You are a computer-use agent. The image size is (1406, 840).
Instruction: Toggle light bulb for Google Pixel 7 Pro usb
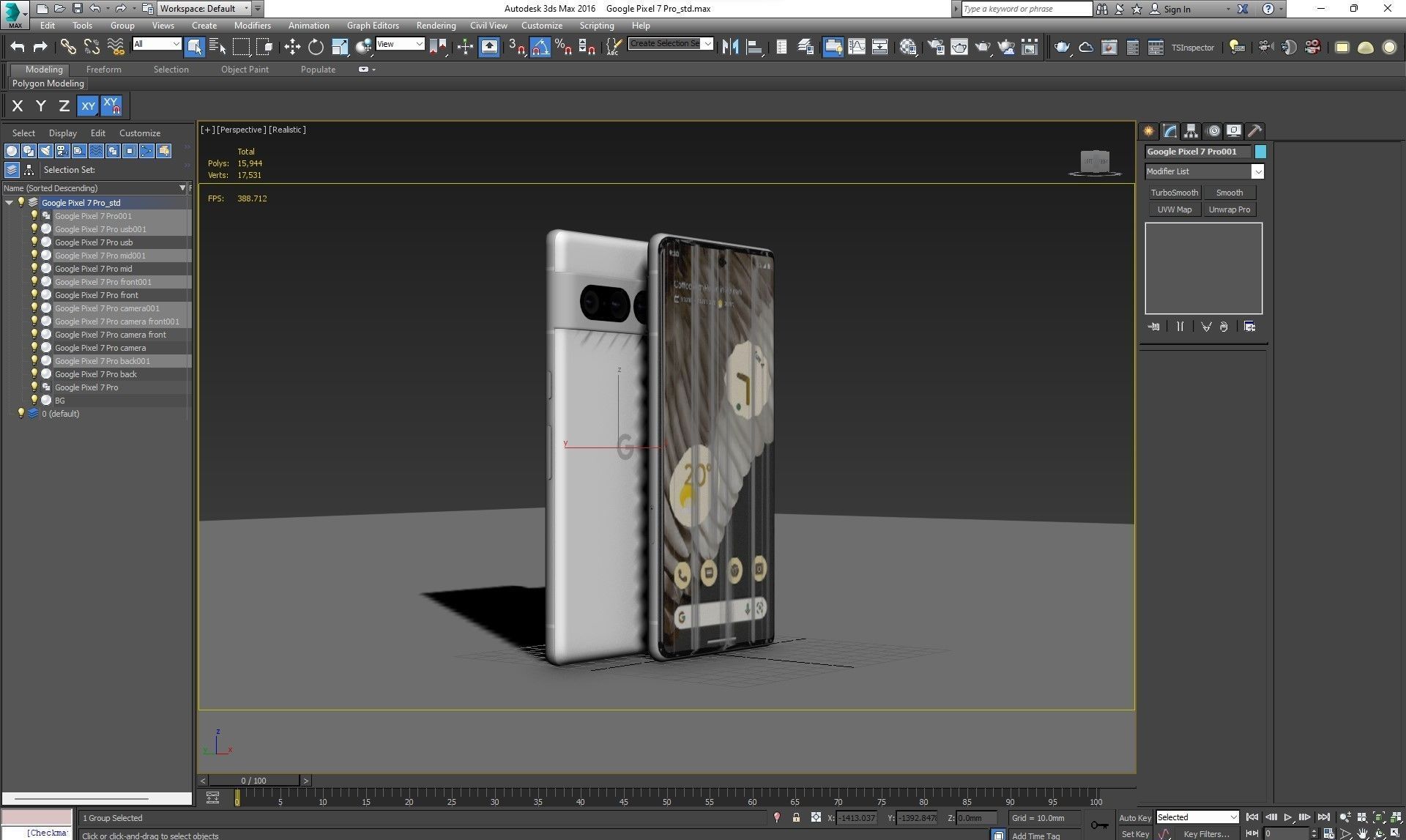coord(34,242)
